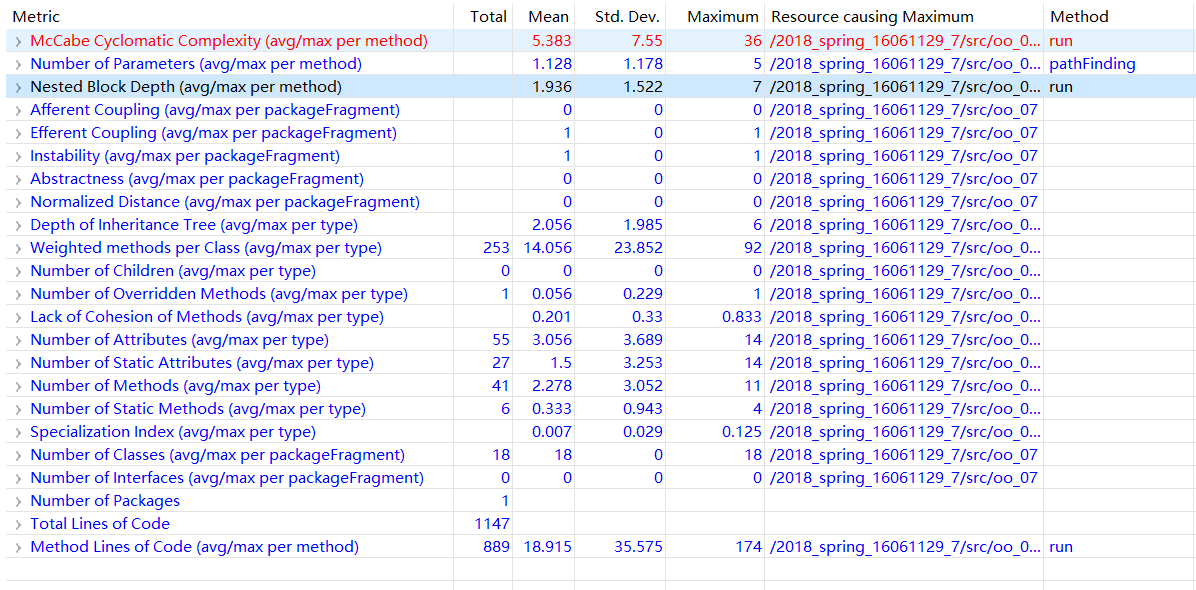This screenshot has width=1196, height=590.
Task: Select the Afferent Coupling metric row
Action: tap(215, 110)
